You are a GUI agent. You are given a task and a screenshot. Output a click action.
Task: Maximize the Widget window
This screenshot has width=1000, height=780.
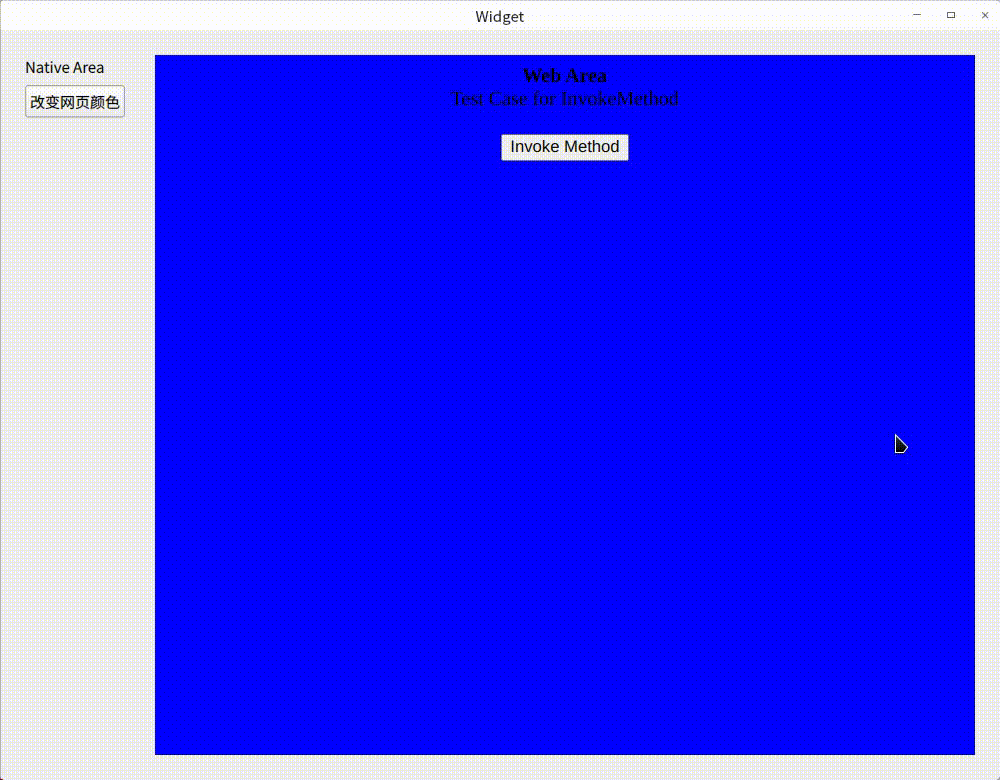tap(951, 15)
